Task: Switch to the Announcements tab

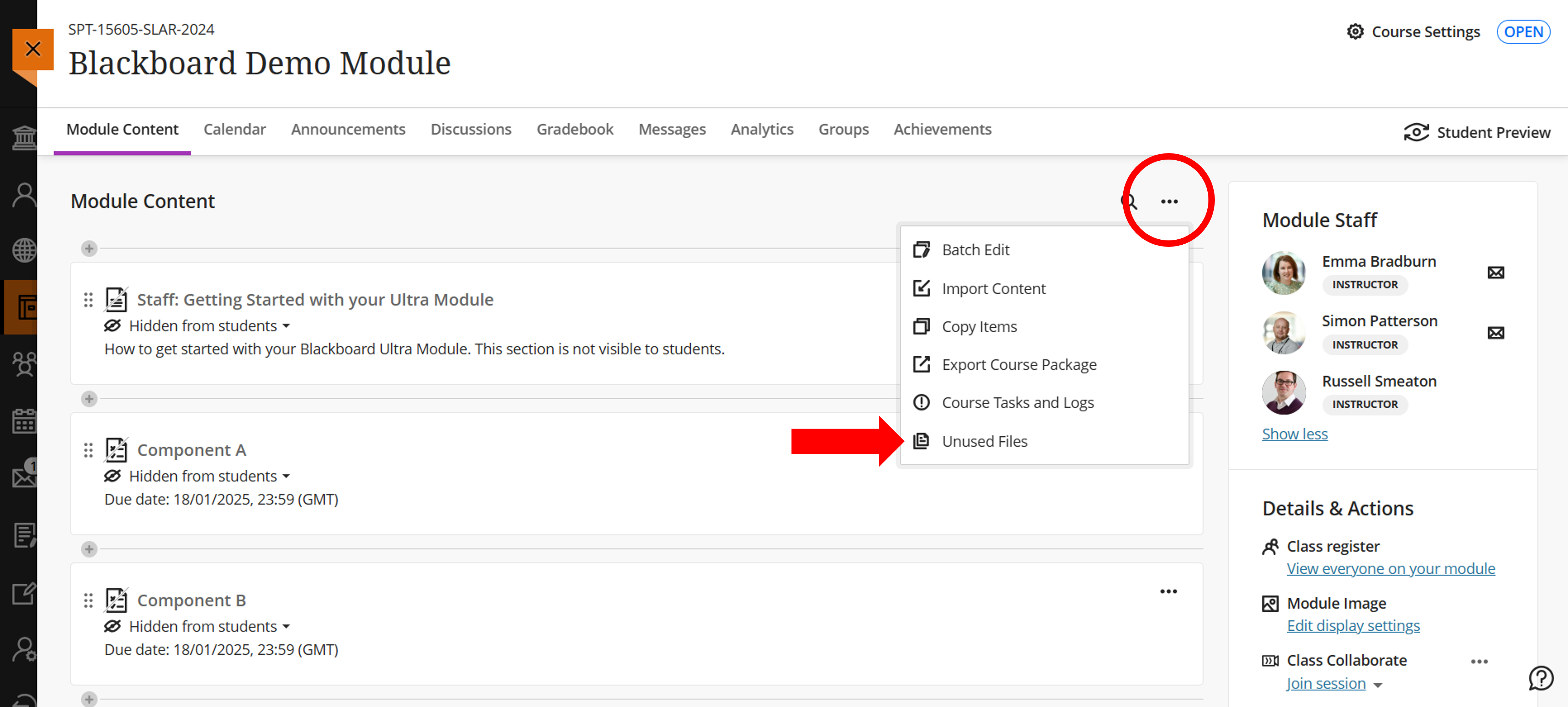Action: coord(348,129)
